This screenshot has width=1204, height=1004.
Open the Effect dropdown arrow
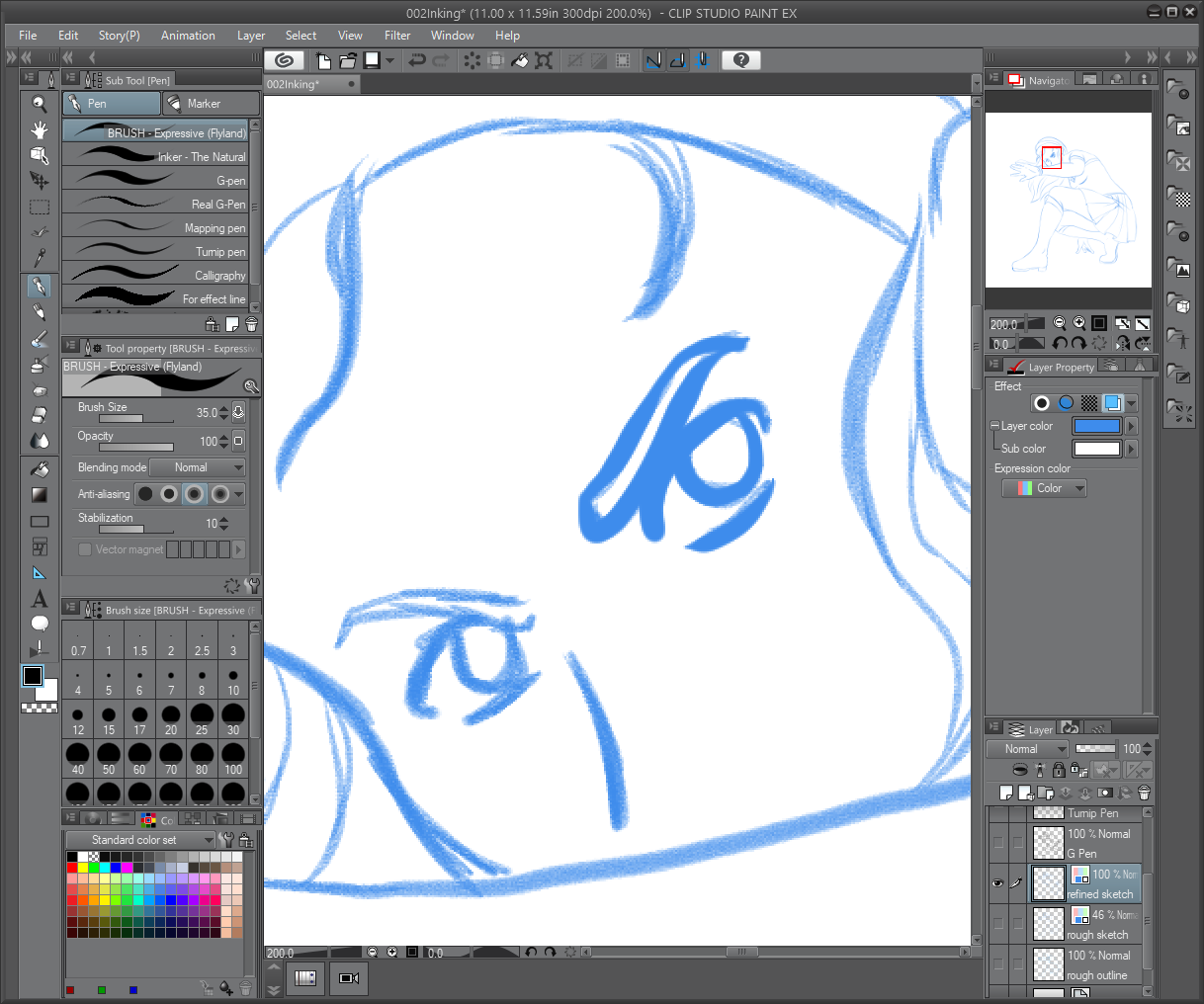(1132, 403)
